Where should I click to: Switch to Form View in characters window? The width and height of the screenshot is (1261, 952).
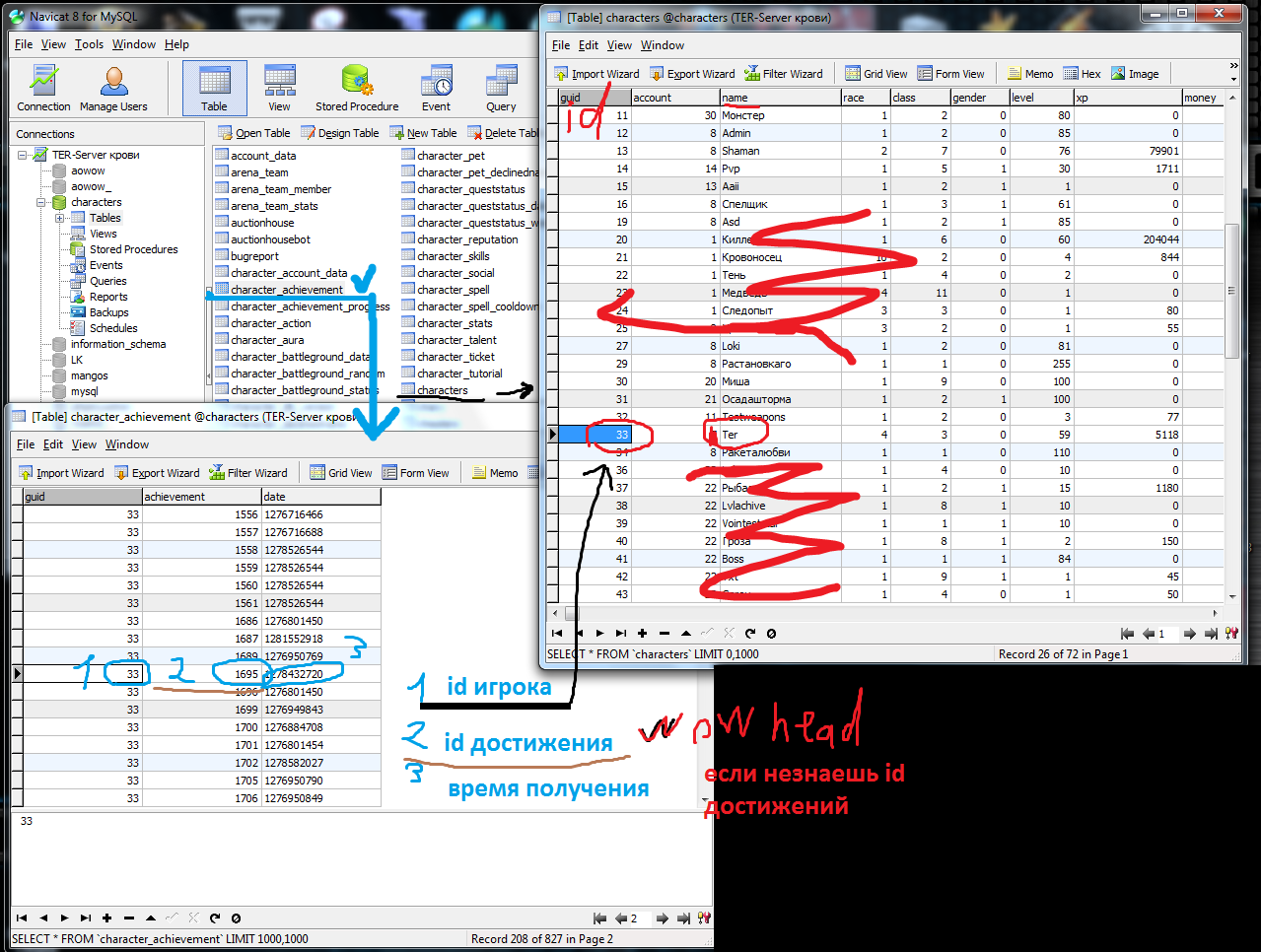[950, 74]
